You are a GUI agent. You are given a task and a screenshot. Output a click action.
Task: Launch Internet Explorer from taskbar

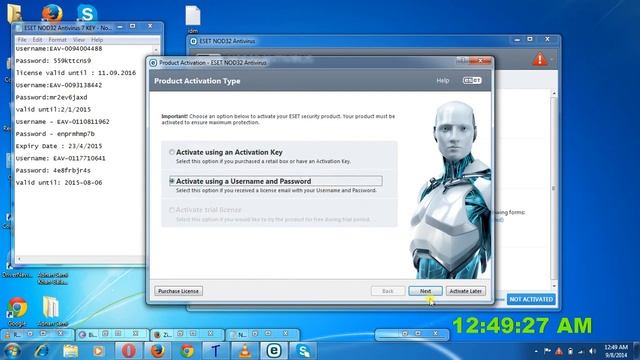42,351
